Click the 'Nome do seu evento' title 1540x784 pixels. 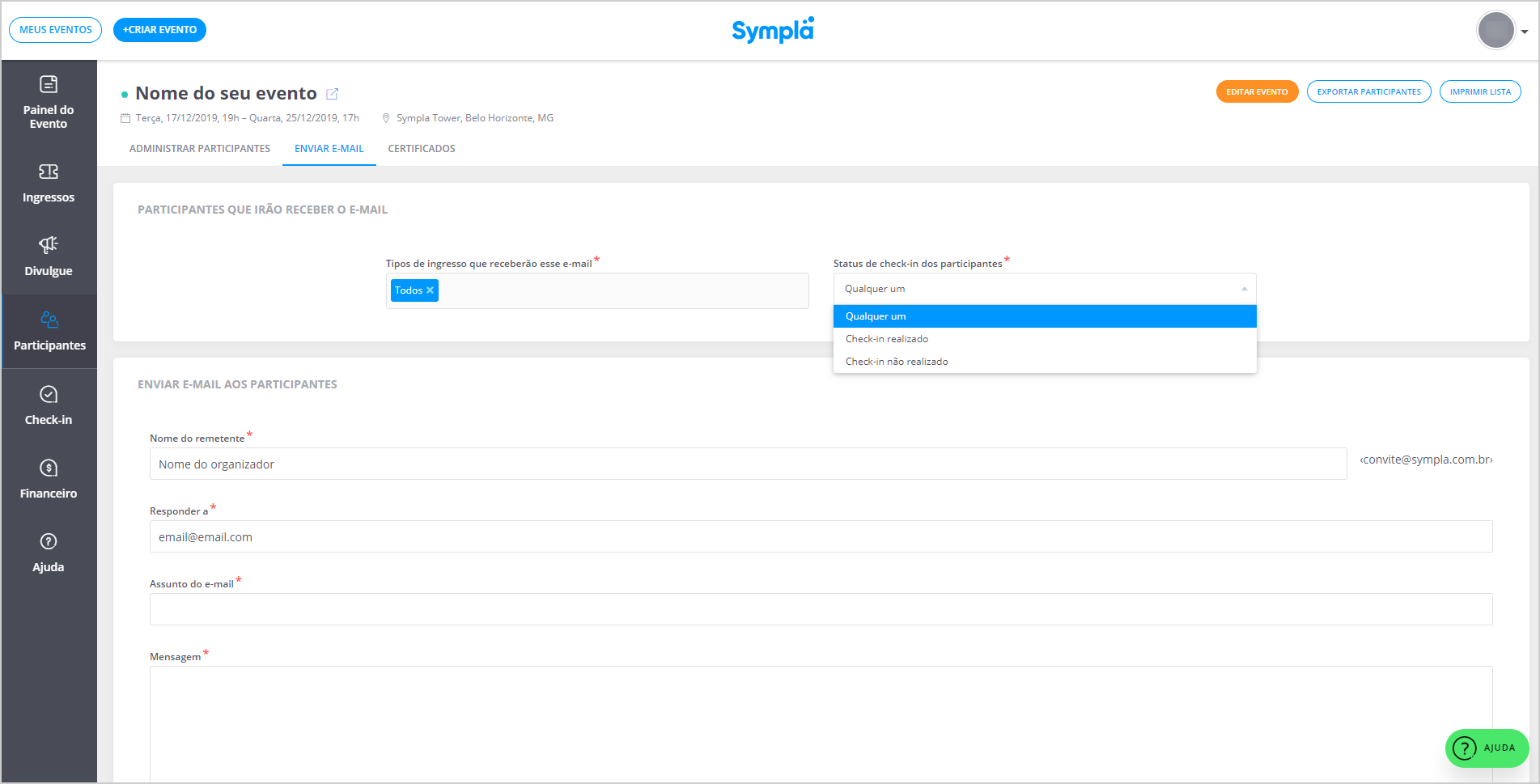(x=226, y=94)
